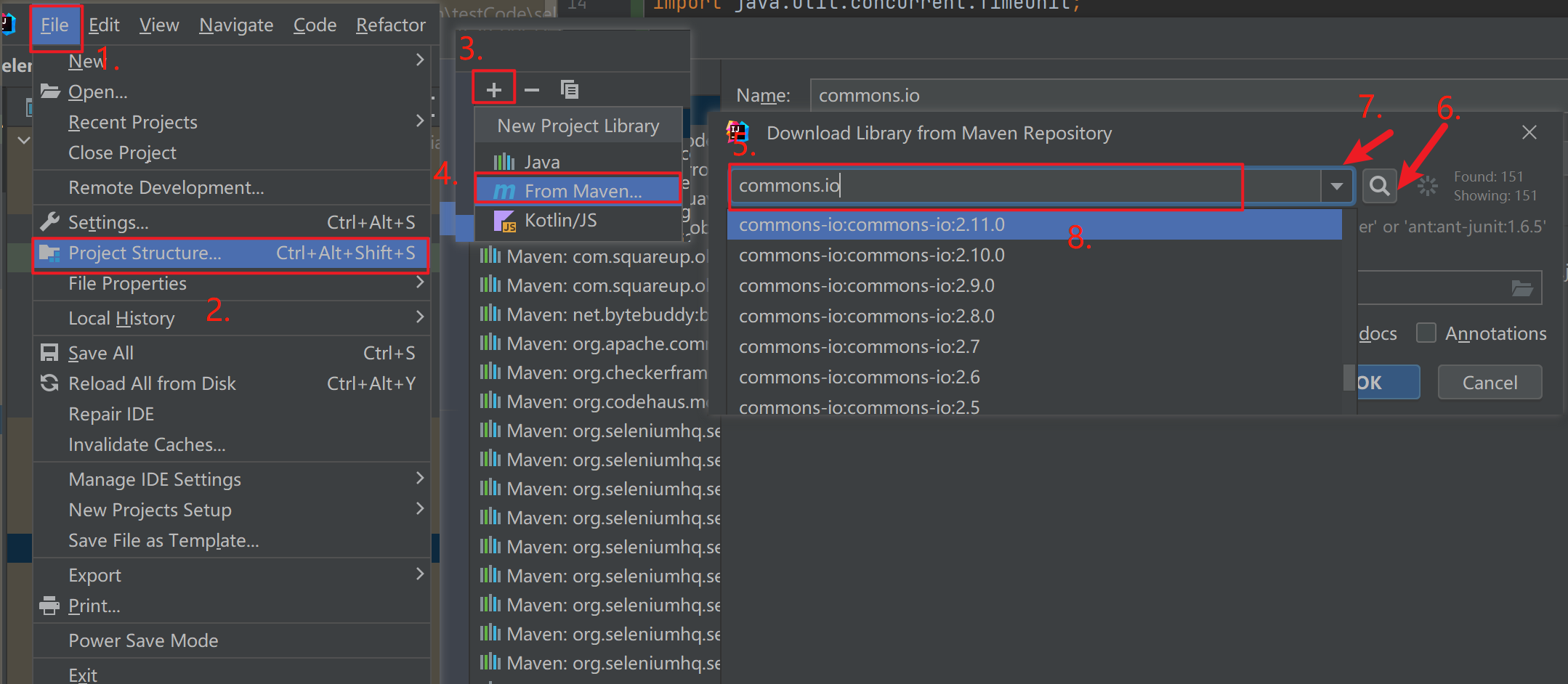Viewport: 1568px width, 684px height.
Task: Expand Manage IDE Settings submenu arrow
Action: pyautogui.click(x=420, y=478)
